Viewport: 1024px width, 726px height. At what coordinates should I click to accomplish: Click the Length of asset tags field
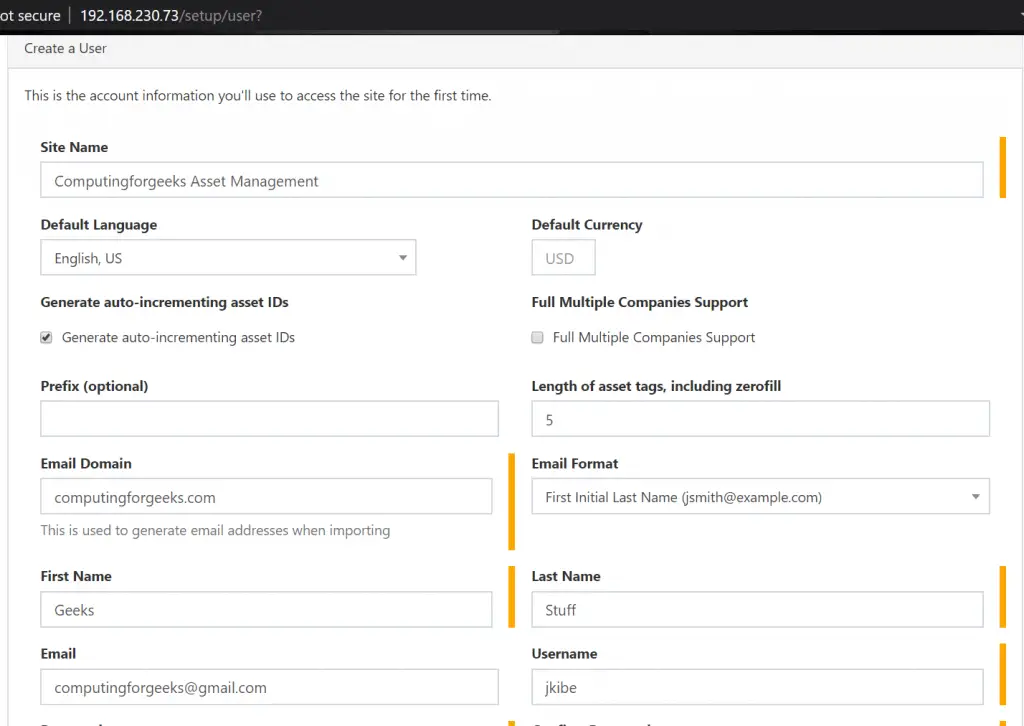point(760,418)
